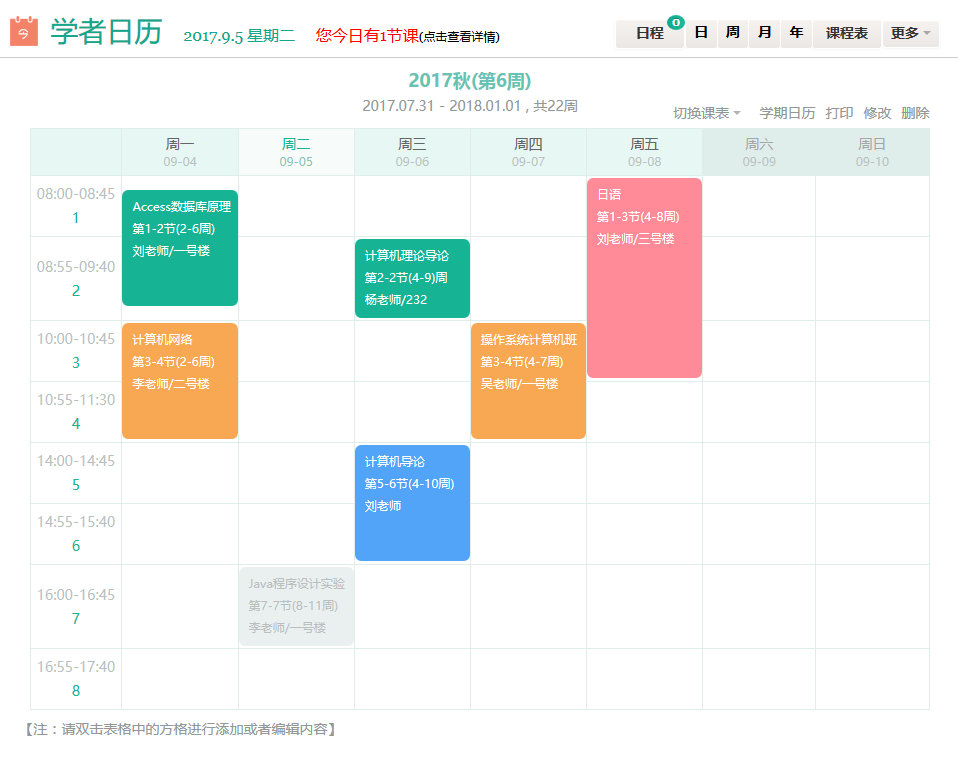Expand the 更多 dropdown menu
Image resolution: width=958 pixels, height=758 pixels.
click(910, 33)
